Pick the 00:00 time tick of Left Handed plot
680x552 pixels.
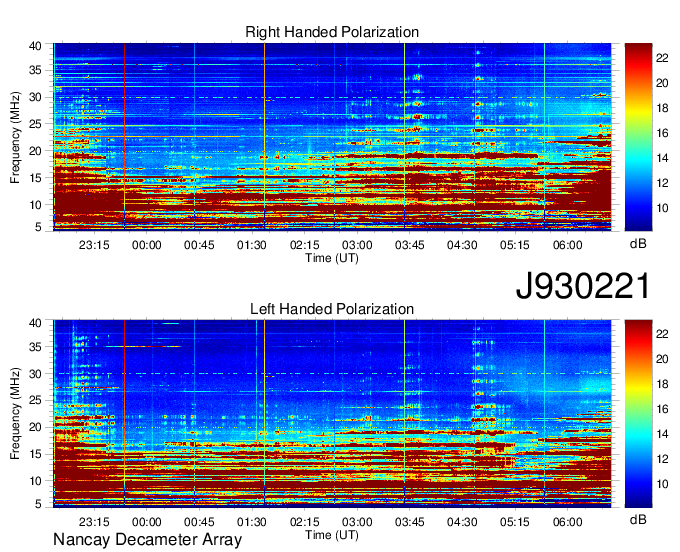point(147,522)
